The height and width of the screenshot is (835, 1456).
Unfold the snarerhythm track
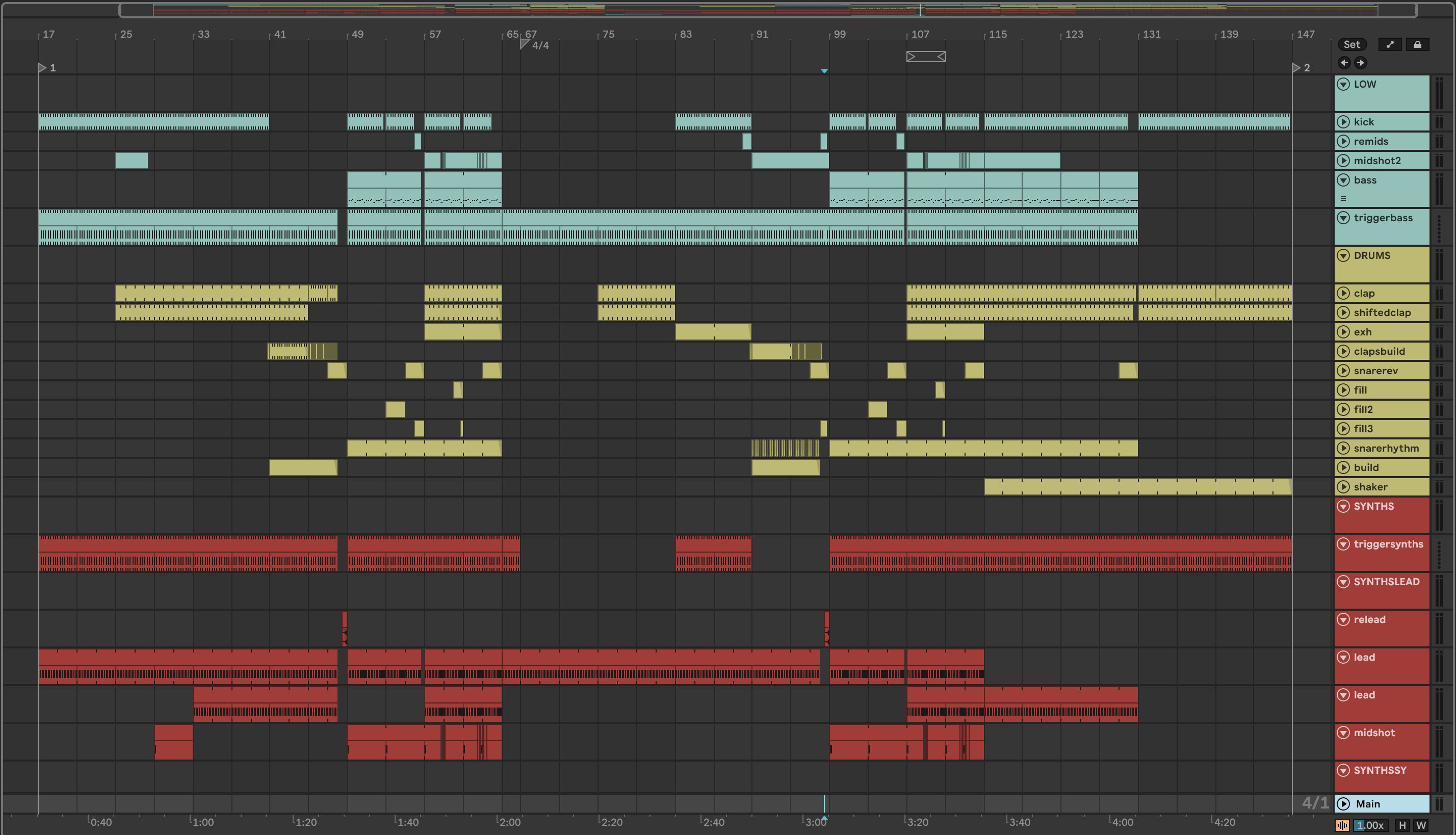pos(1344,448)
